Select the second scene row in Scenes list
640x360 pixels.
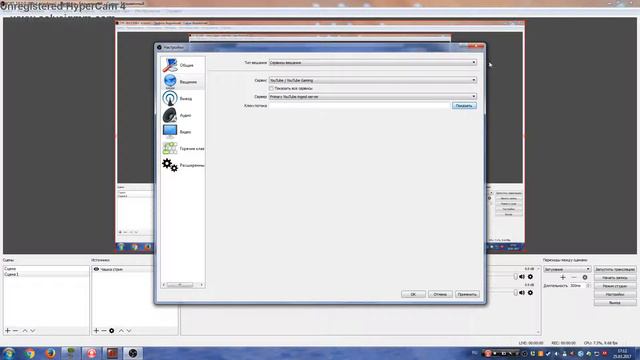(x=46, y=275)
